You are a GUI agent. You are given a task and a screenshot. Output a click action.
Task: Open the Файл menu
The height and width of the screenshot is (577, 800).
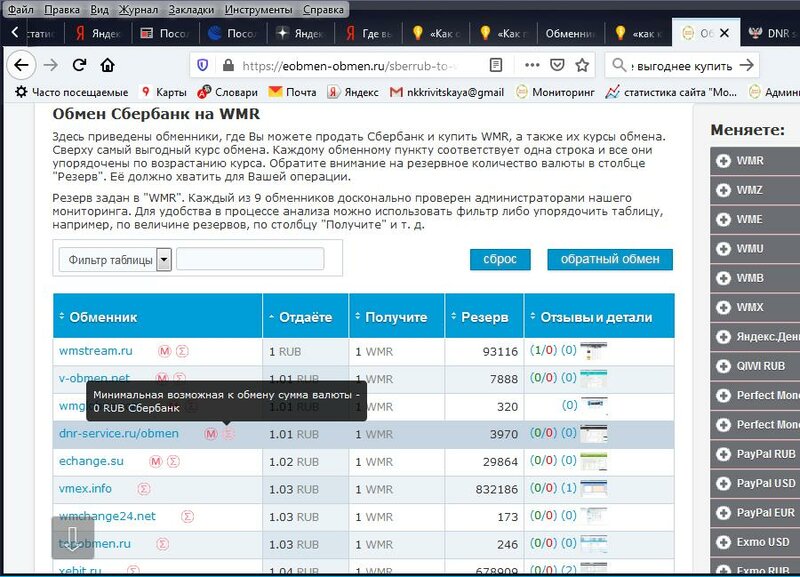[x=21, y=10]
